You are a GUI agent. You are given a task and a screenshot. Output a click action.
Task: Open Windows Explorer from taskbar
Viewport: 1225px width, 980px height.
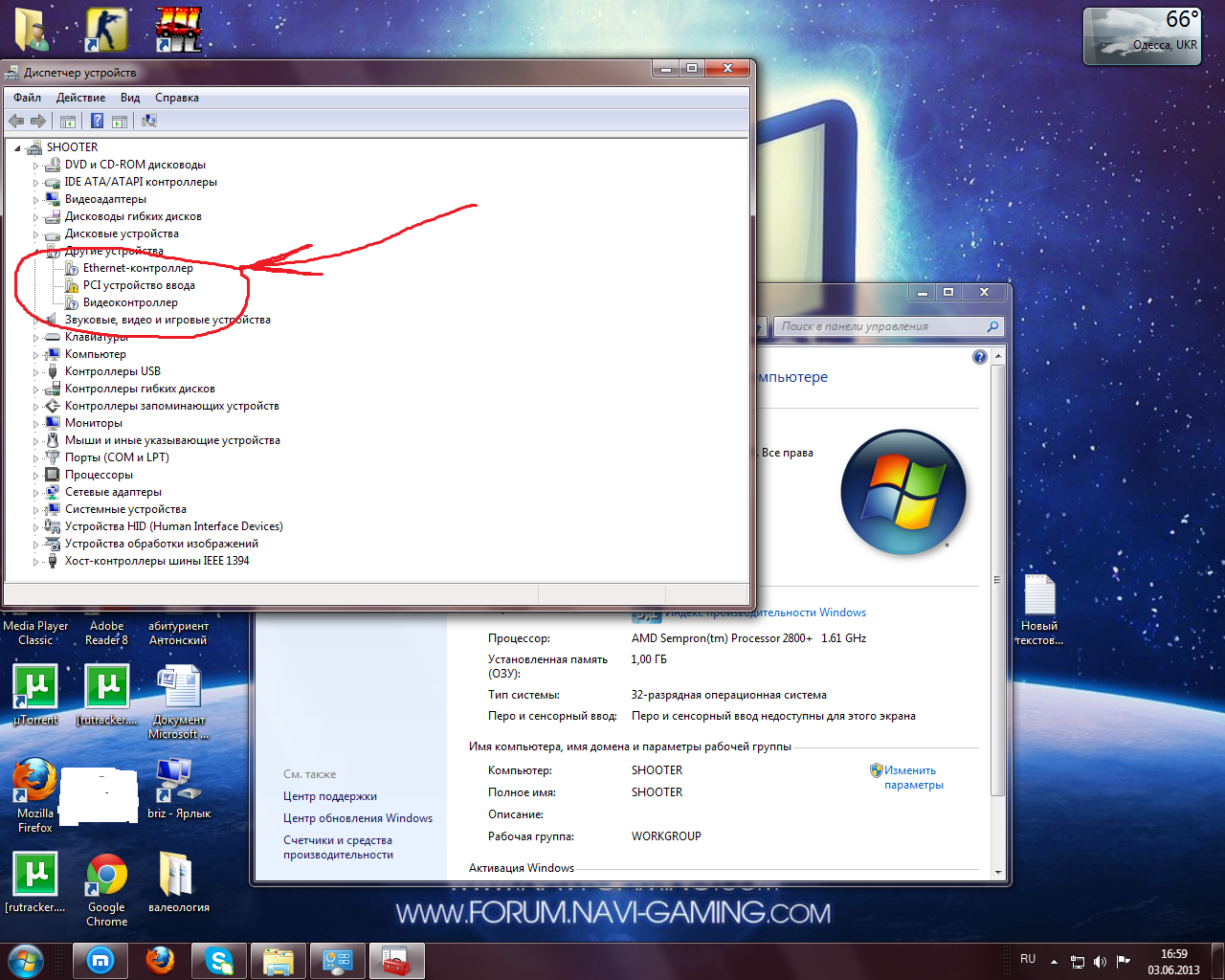278,961
